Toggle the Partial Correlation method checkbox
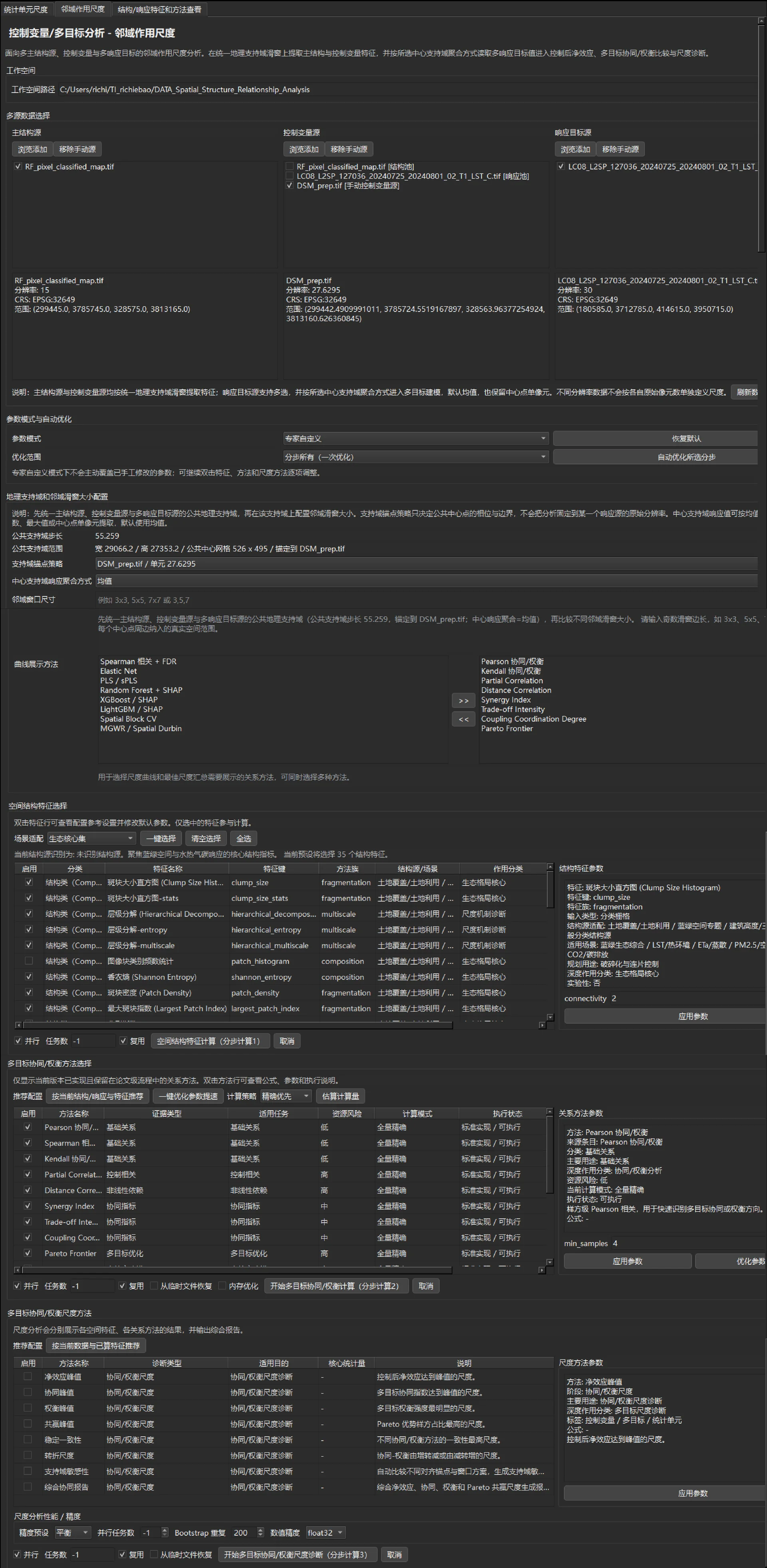767x1568 pixels. 28,1174
